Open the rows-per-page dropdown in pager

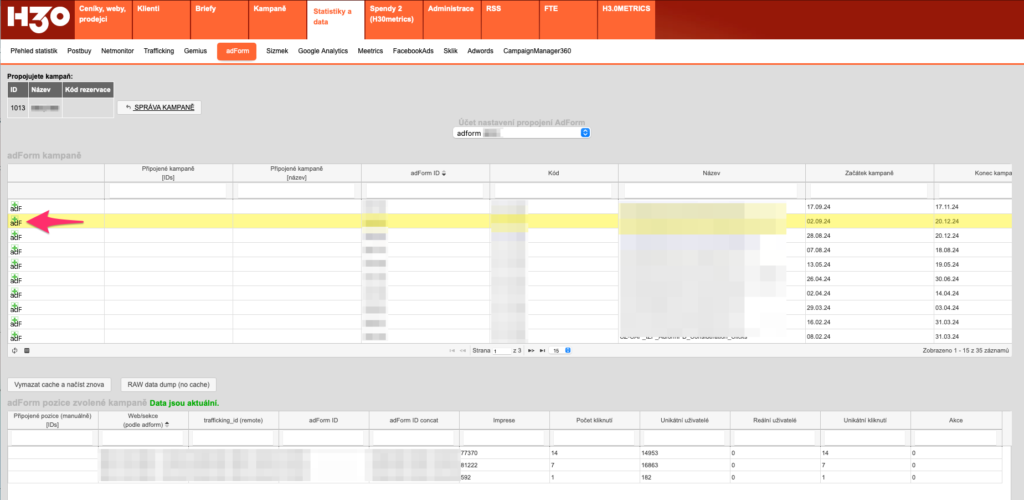click(x=561, y=351)
